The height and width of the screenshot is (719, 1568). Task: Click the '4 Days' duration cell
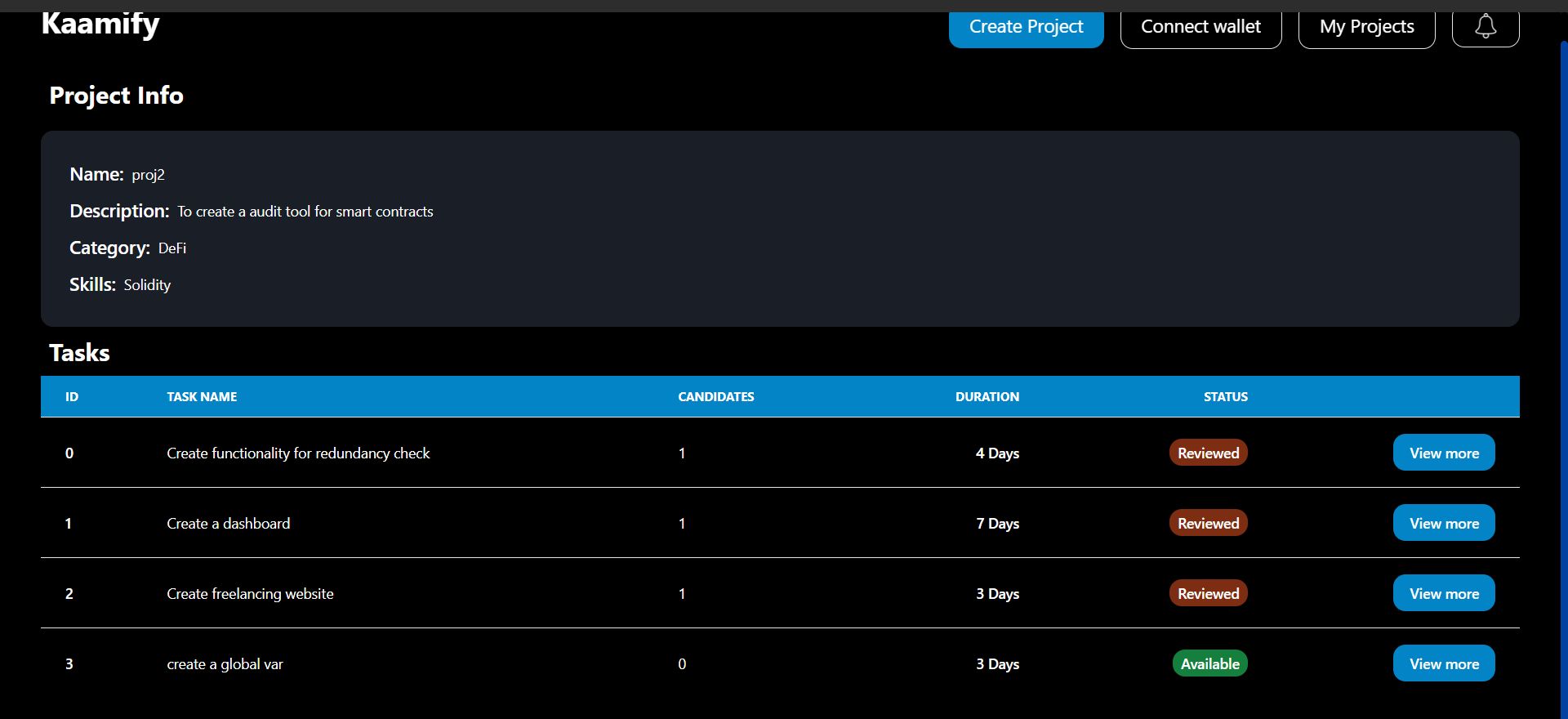[997, 453]
